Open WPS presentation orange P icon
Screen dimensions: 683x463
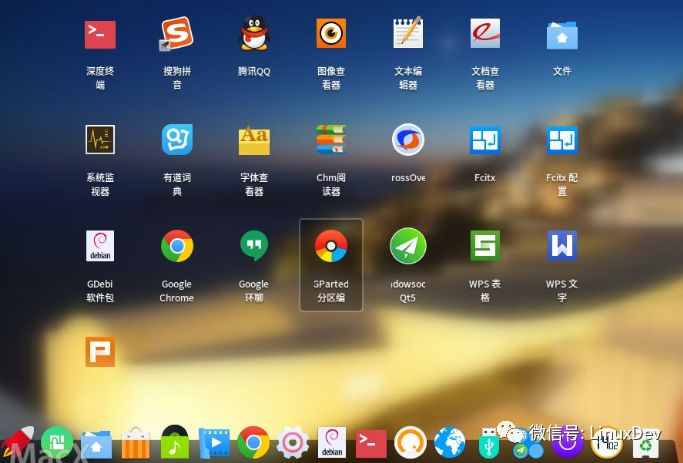click(x=100, y=351)
